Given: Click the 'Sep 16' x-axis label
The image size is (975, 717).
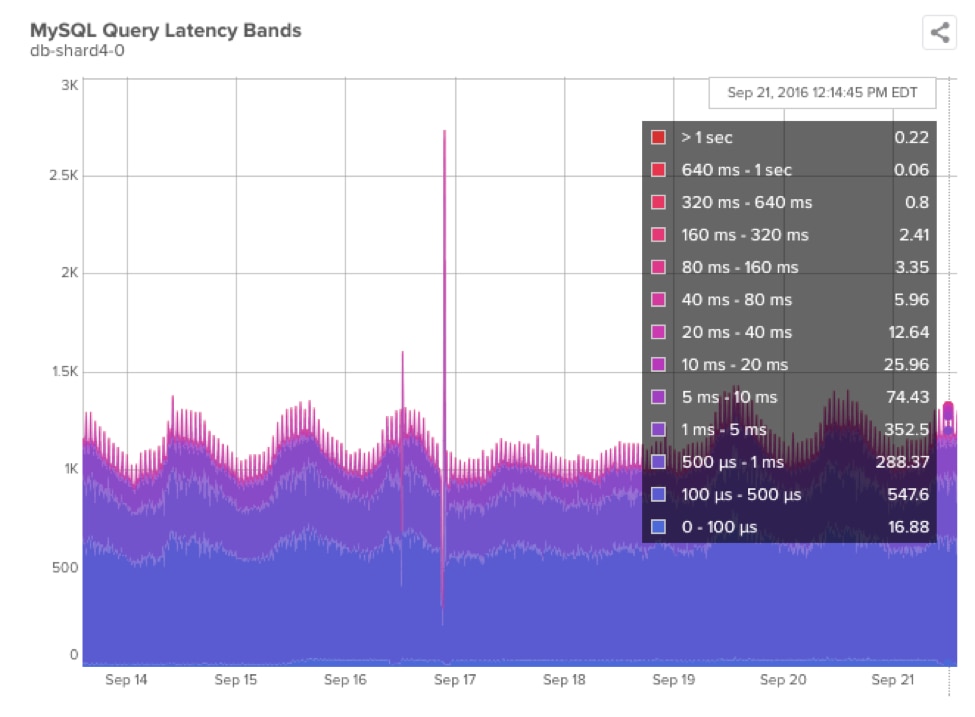Looking at the screenshot, I should tap(345, 680).
